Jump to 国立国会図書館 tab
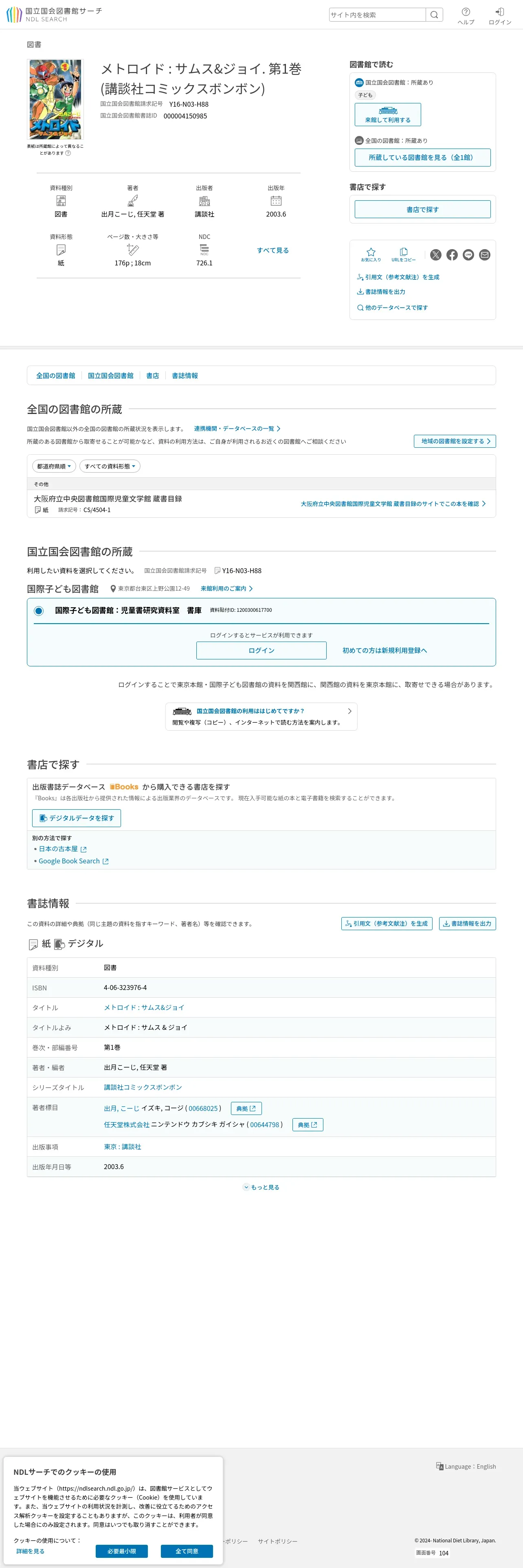523x1568 pixels. pos(110,376)
